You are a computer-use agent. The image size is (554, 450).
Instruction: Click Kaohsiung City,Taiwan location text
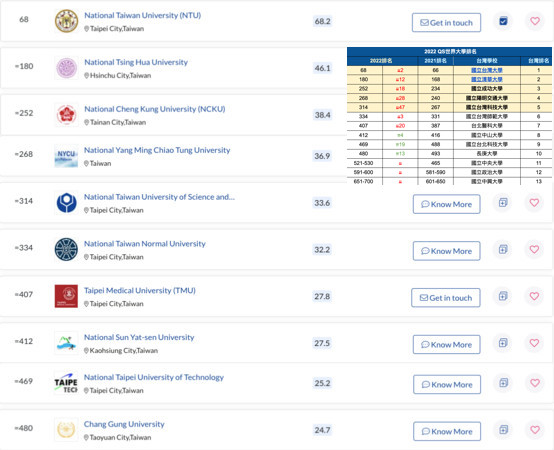[124, 351]
